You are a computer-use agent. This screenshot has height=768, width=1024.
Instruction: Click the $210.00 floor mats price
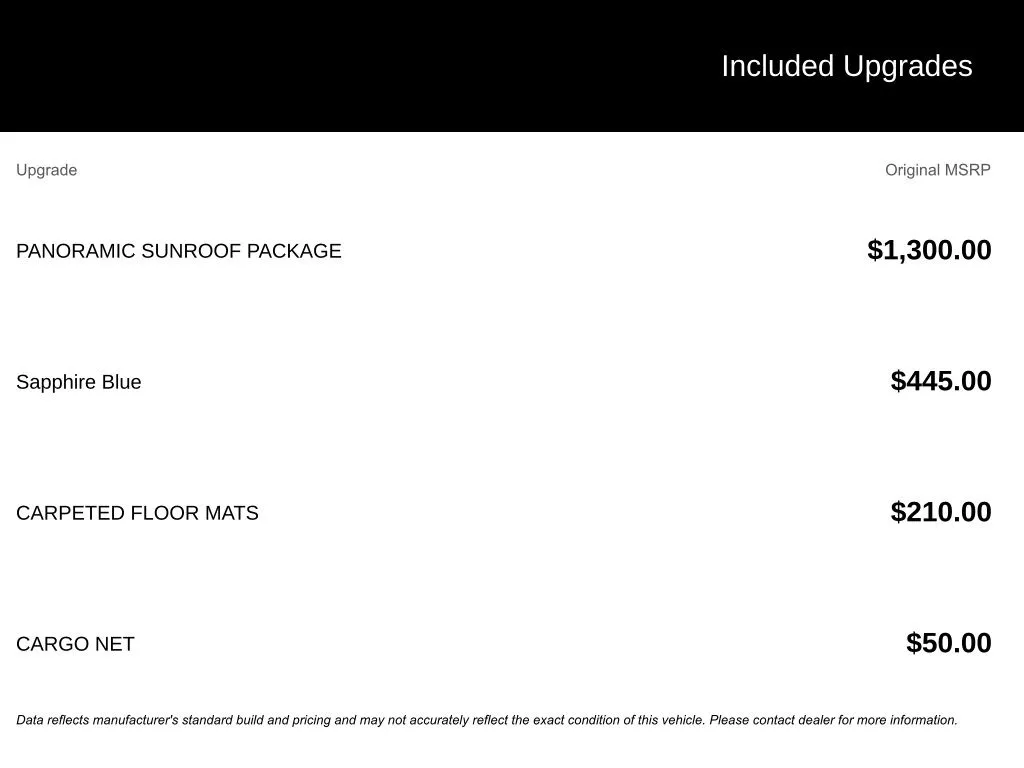941,512
